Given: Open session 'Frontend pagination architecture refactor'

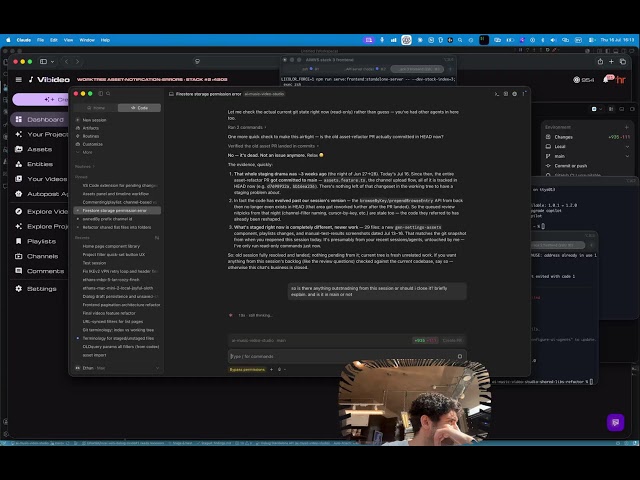Looking at the screenshot, I should 118,305.
